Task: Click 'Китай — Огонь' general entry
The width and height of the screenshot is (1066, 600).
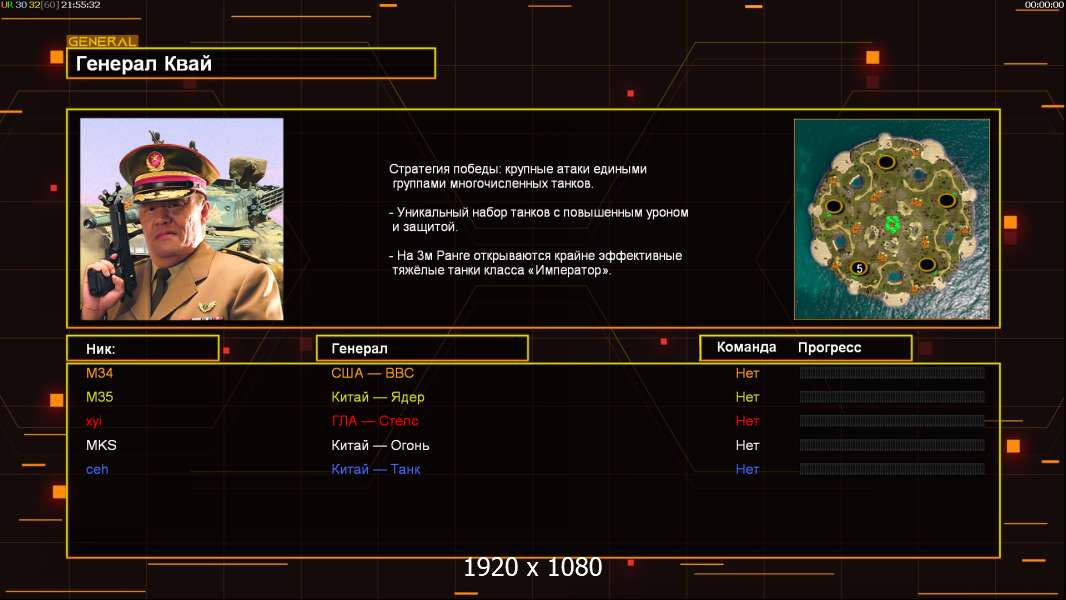Action: pyautogui.click(x=380, y=446)
